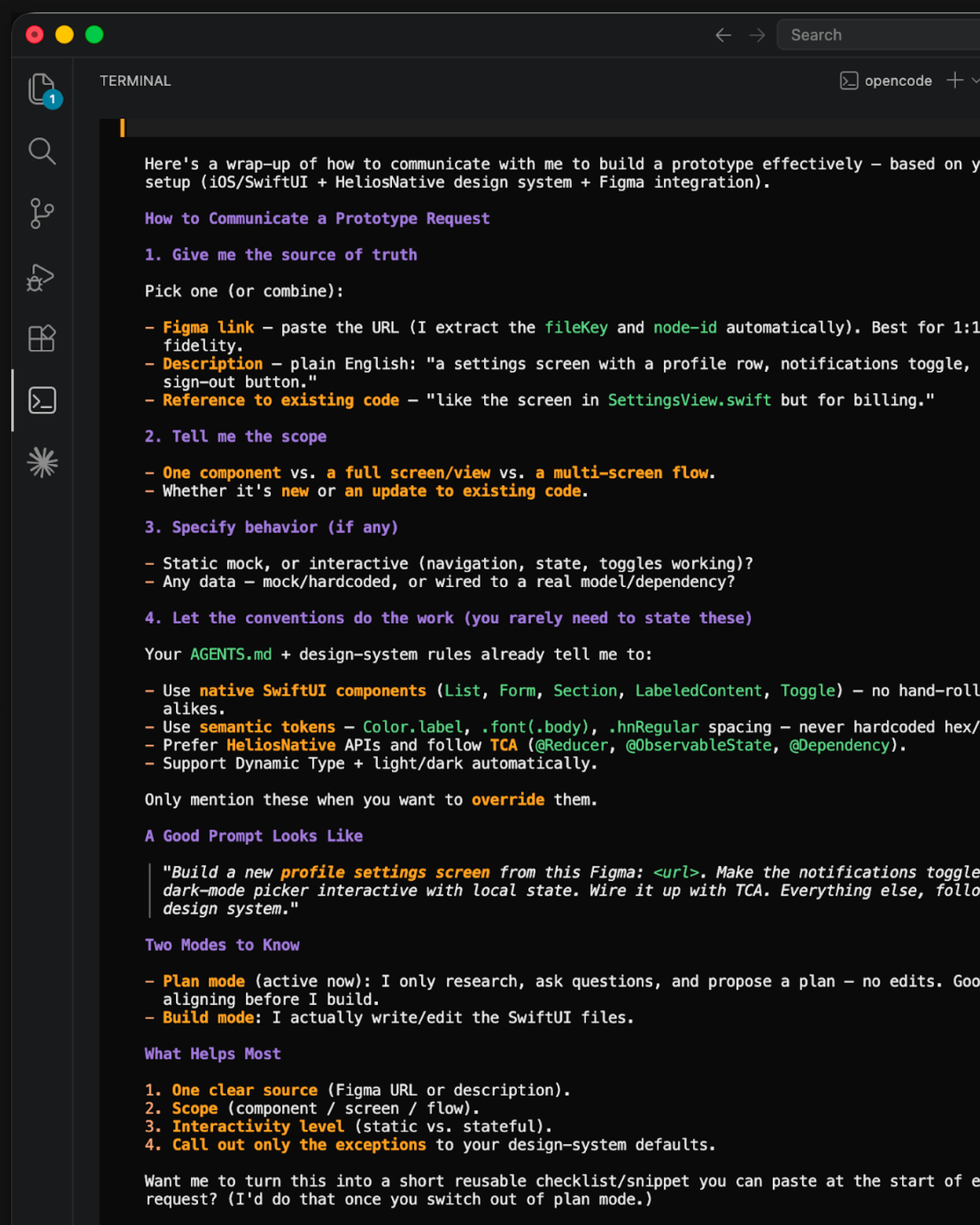The height and width of the screenshot is (1225, 980).
Task: Click the opencode terminal icon
Action: point(849,81)
